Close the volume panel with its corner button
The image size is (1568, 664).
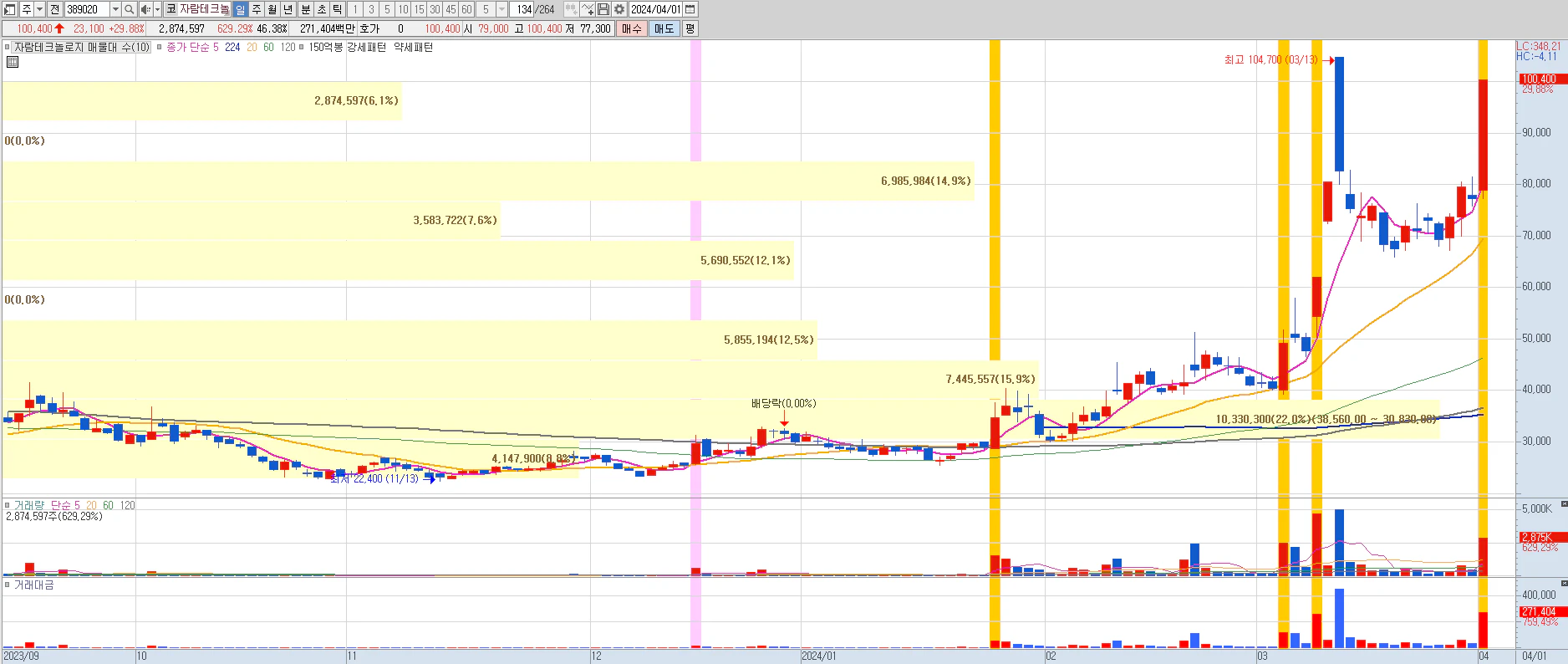1564,503
